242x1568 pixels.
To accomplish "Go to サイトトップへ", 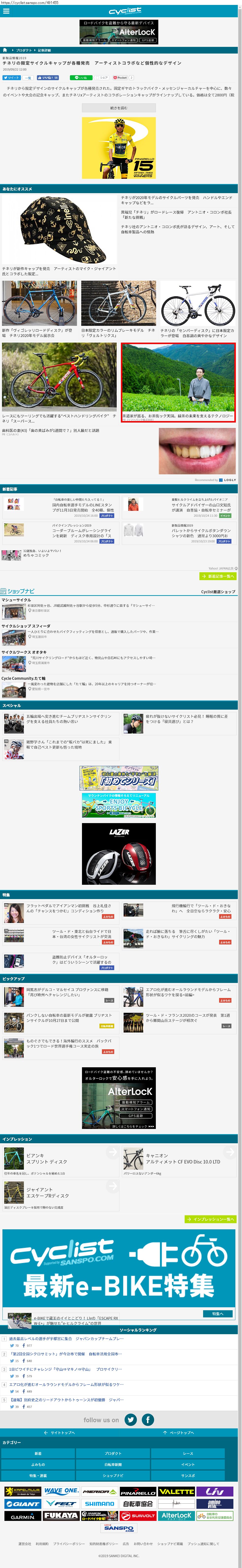I will [60, 1433].
